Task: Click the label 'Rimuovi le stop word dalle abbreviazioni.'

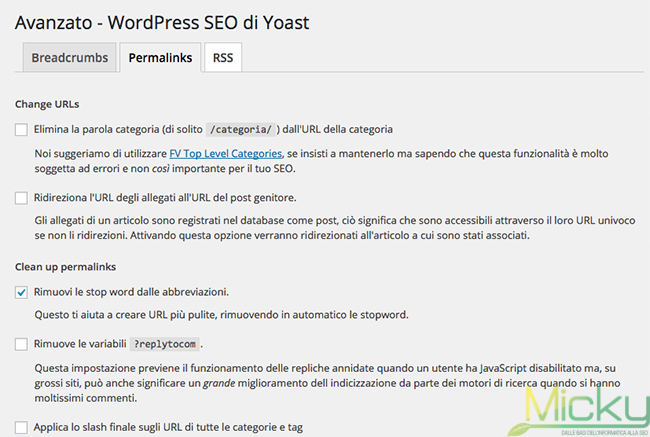Action: point(131,292)
